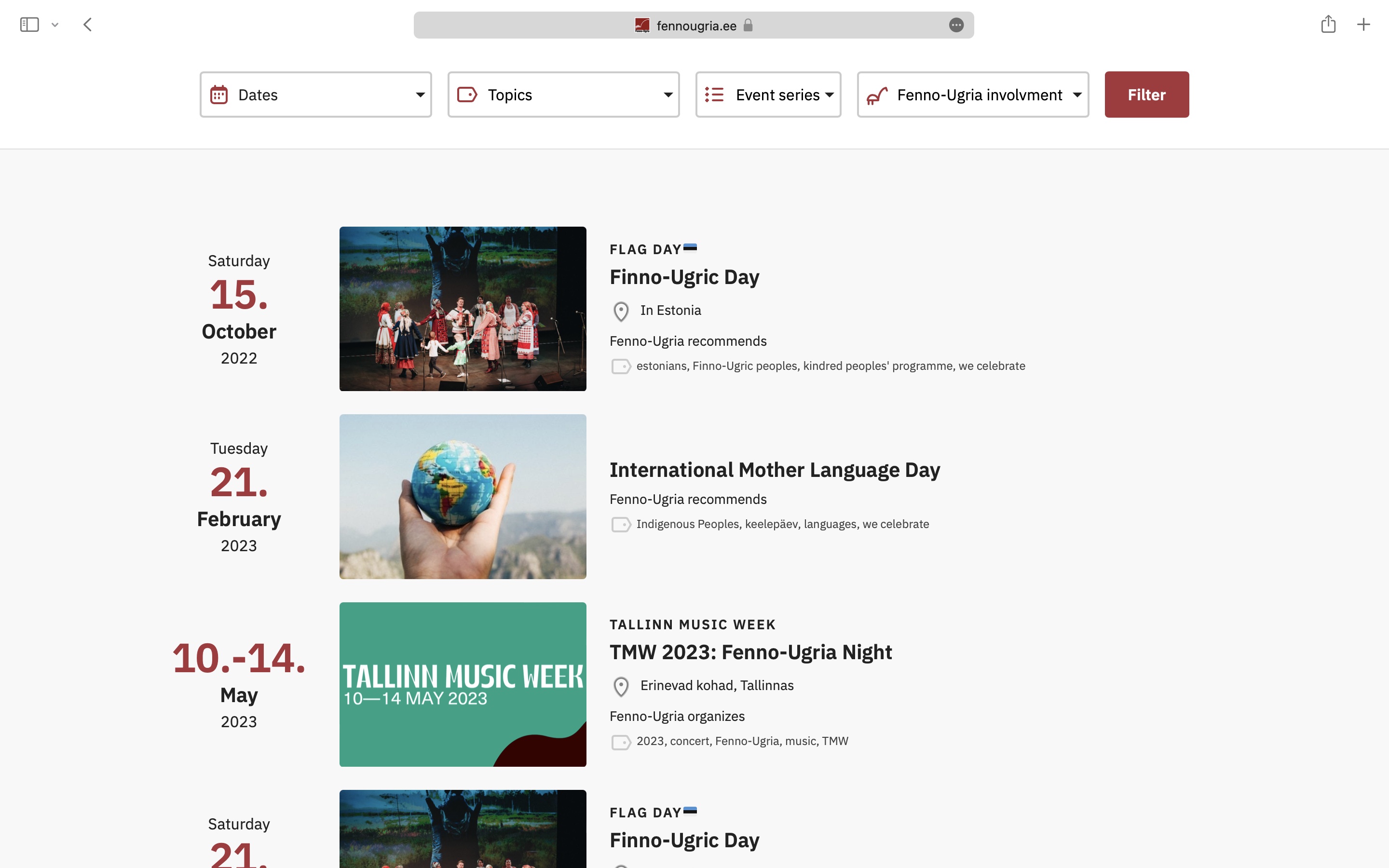Open the Tallinn Music Week thumbnail
The image size is (1389, 868).
[463, 684]
